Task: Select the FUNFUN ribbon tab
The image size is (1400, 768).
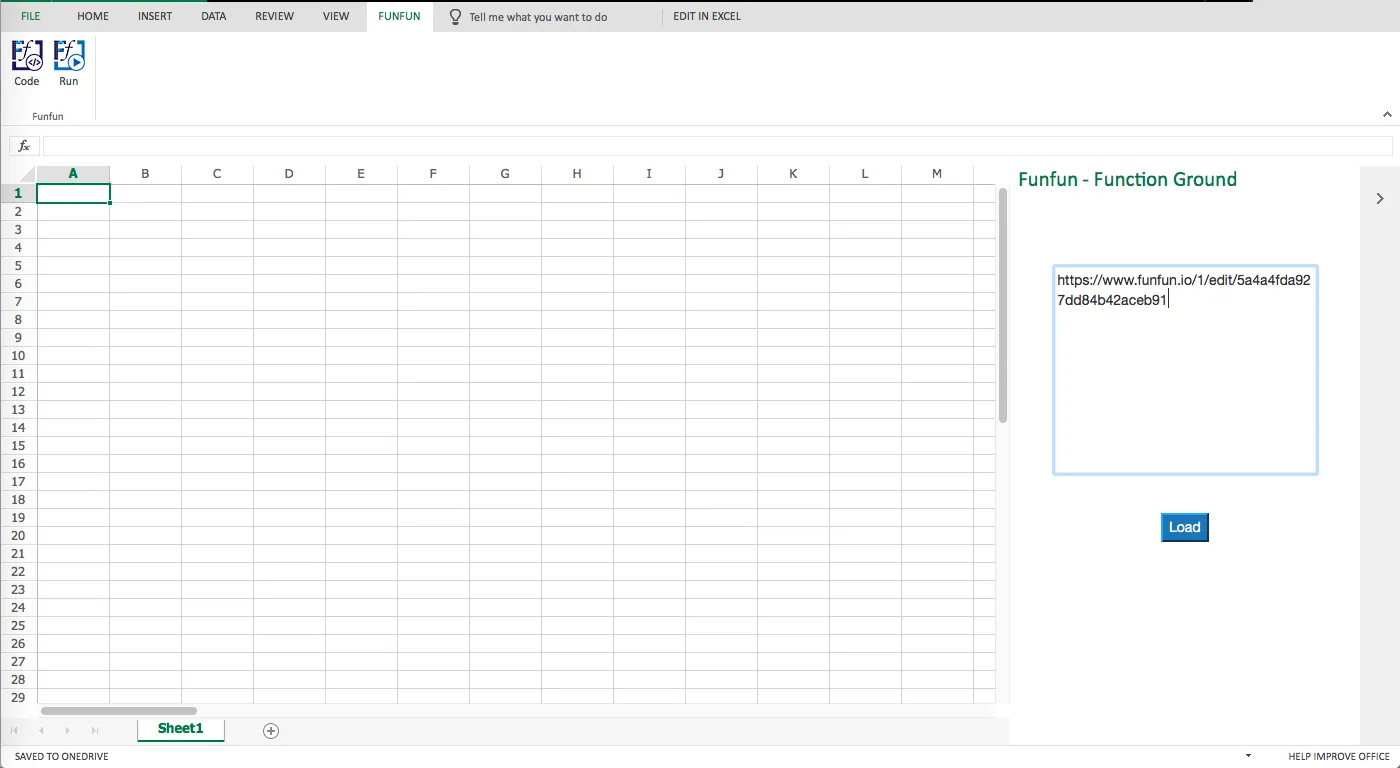Action: 400,16
